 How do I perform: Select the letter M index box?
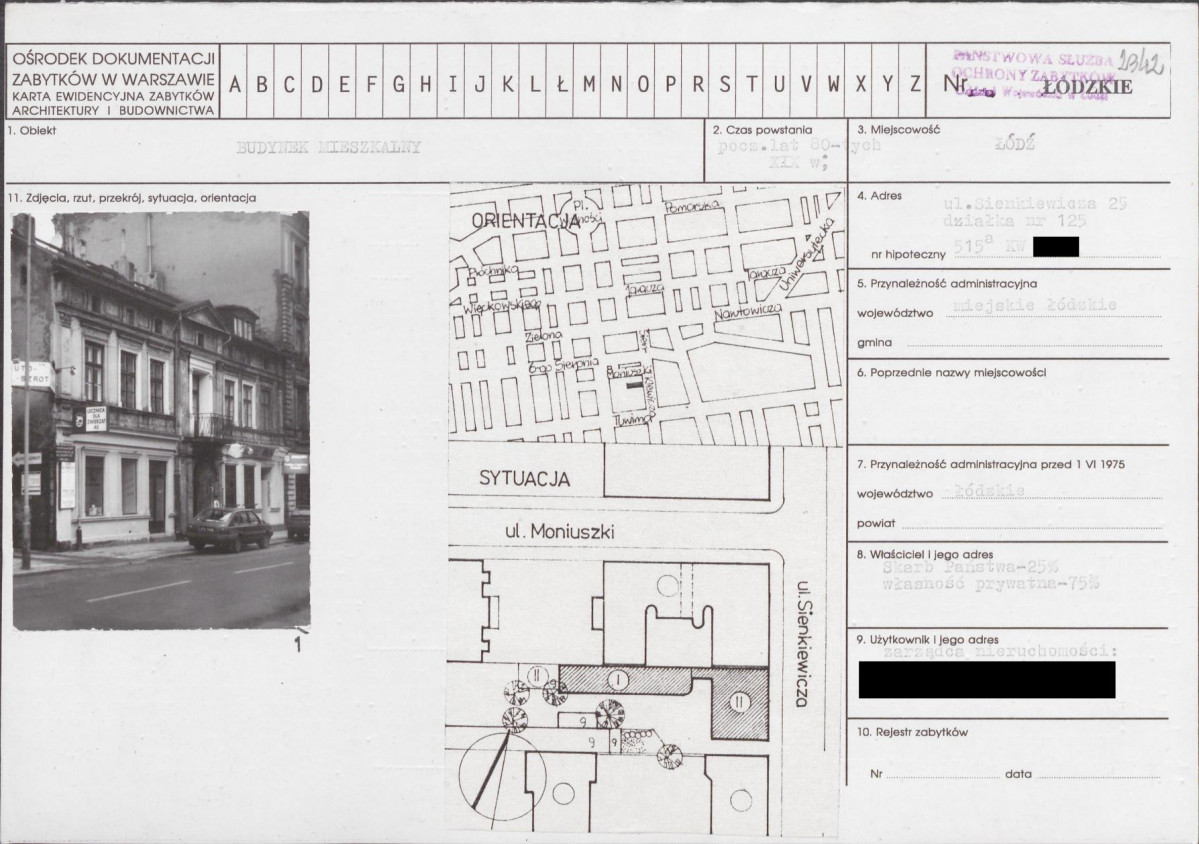click(589, 84)
